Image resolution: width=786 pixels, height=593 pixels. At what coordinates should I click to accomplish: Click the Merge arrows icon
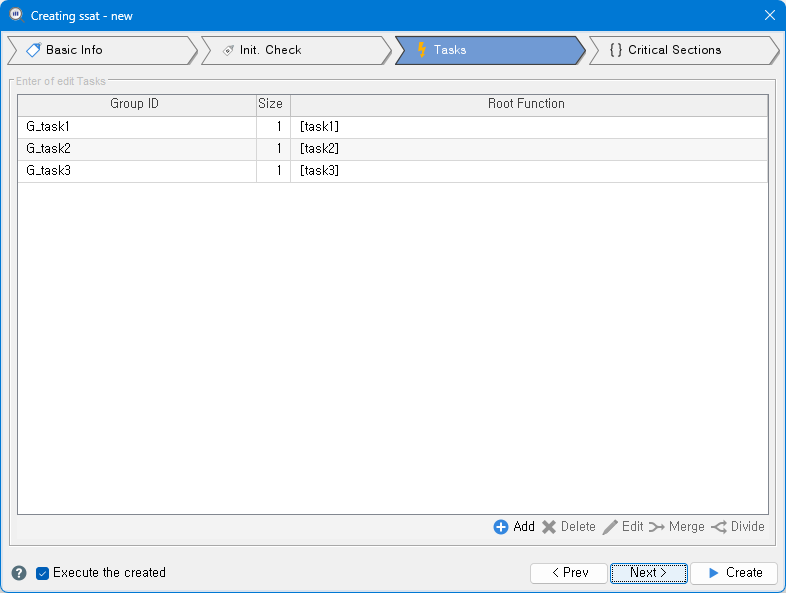[x=657, y=527]
